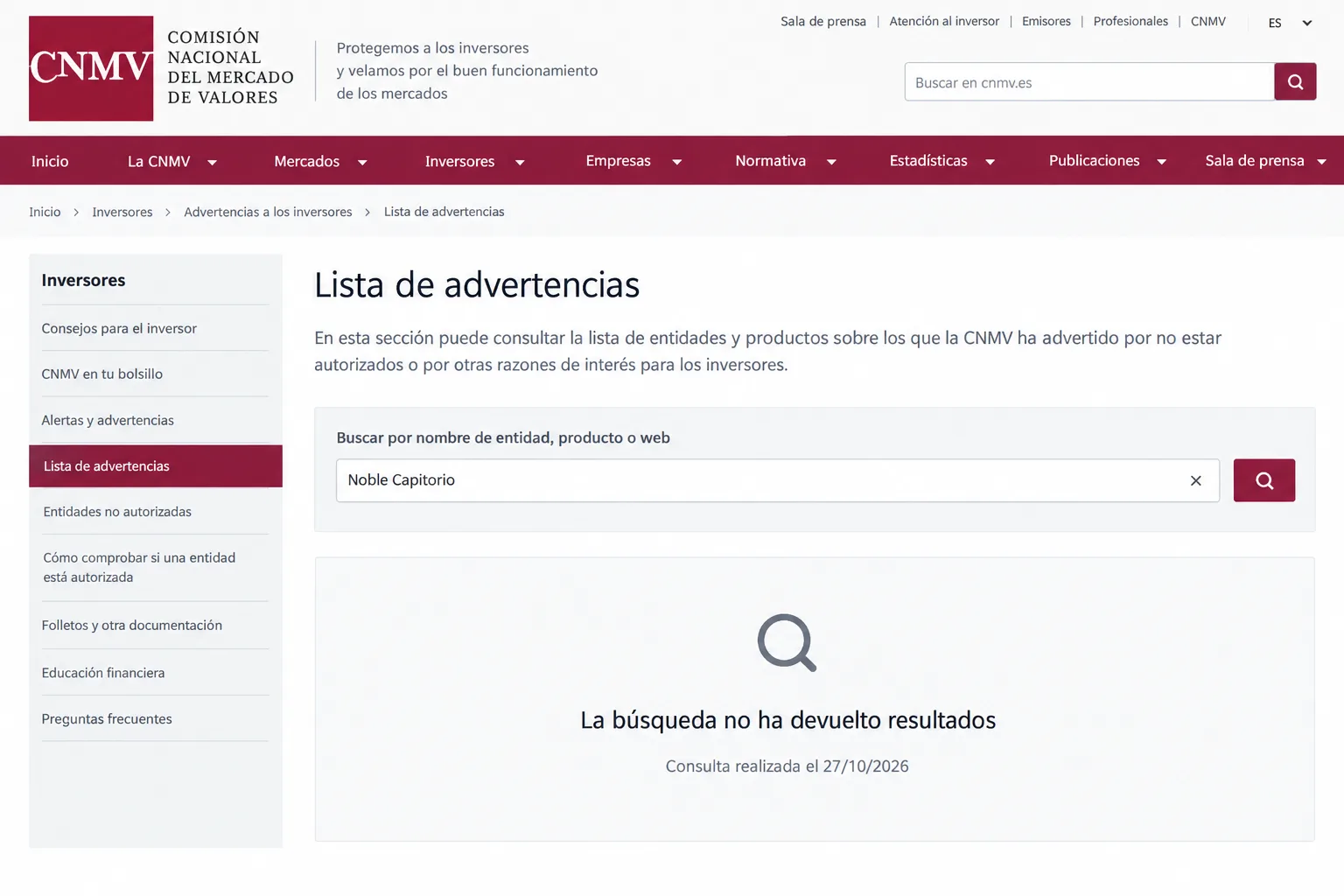Expand the Sala de prensa menu arrow

(1321, 162)
